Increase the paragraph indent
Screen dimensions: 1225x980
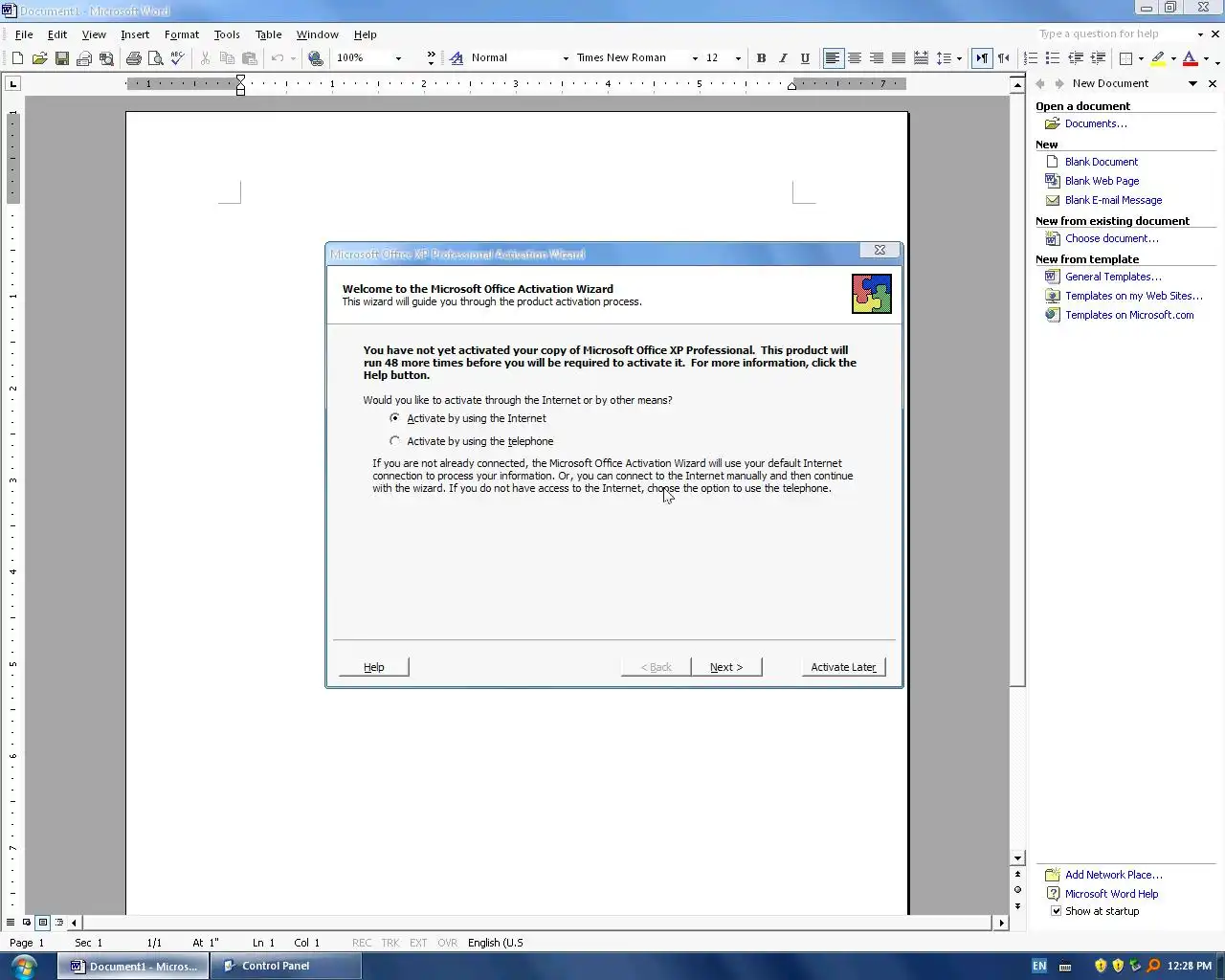click(1098, 58)
